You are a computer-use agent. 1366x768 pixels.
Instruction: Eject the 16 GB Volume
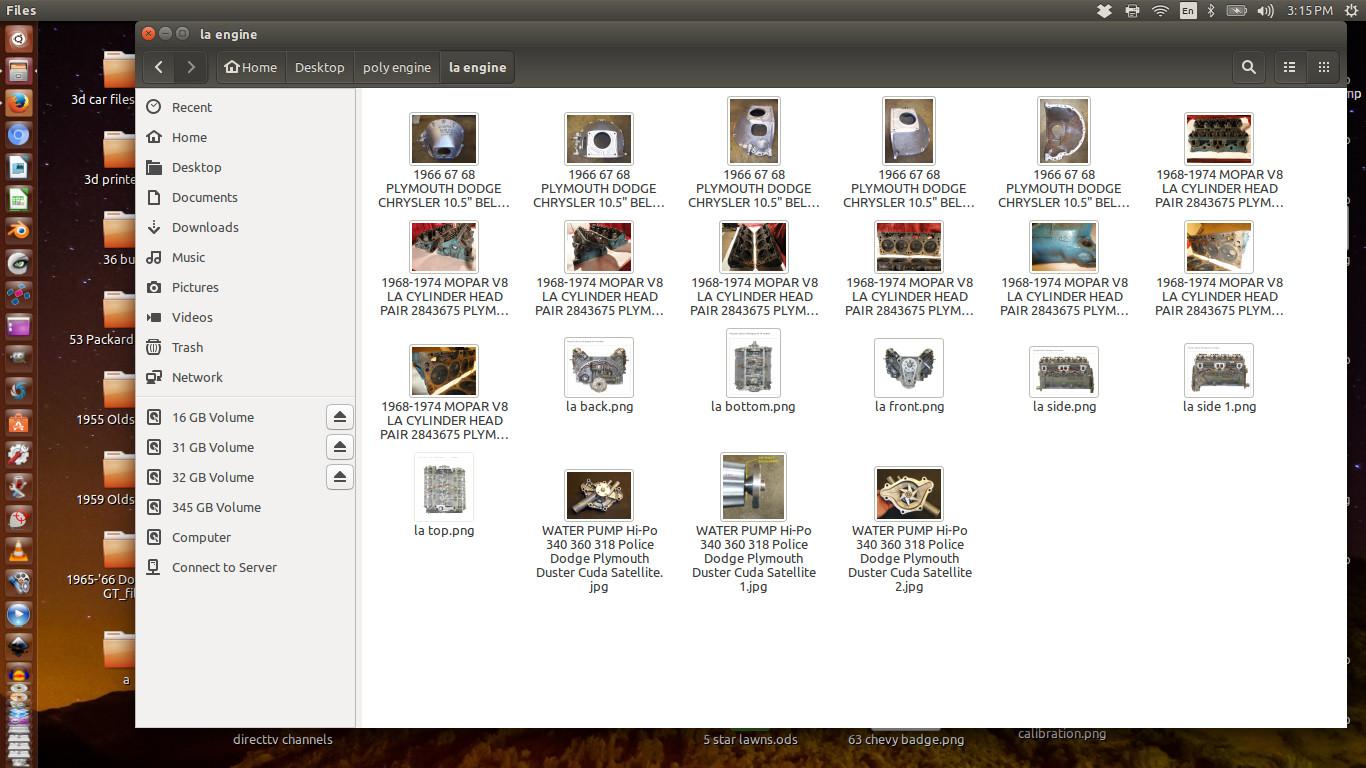click(339, 417)
